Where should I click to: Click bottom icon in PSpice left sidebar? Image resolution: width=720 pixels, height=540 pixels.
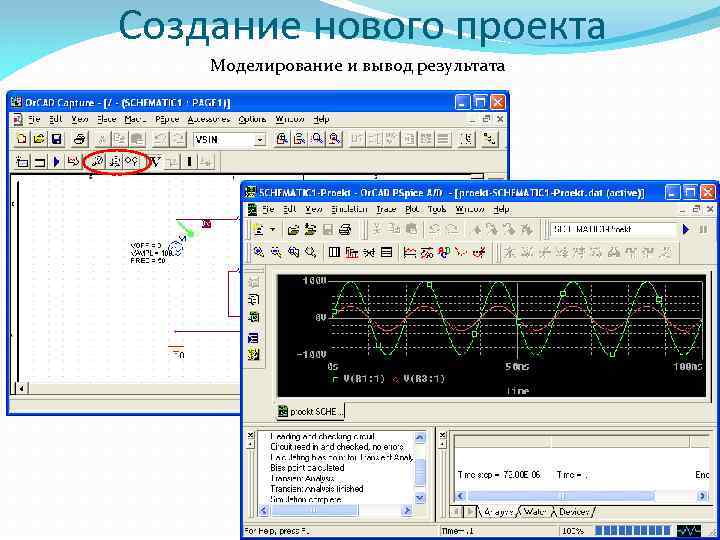[x=253, y=354]
